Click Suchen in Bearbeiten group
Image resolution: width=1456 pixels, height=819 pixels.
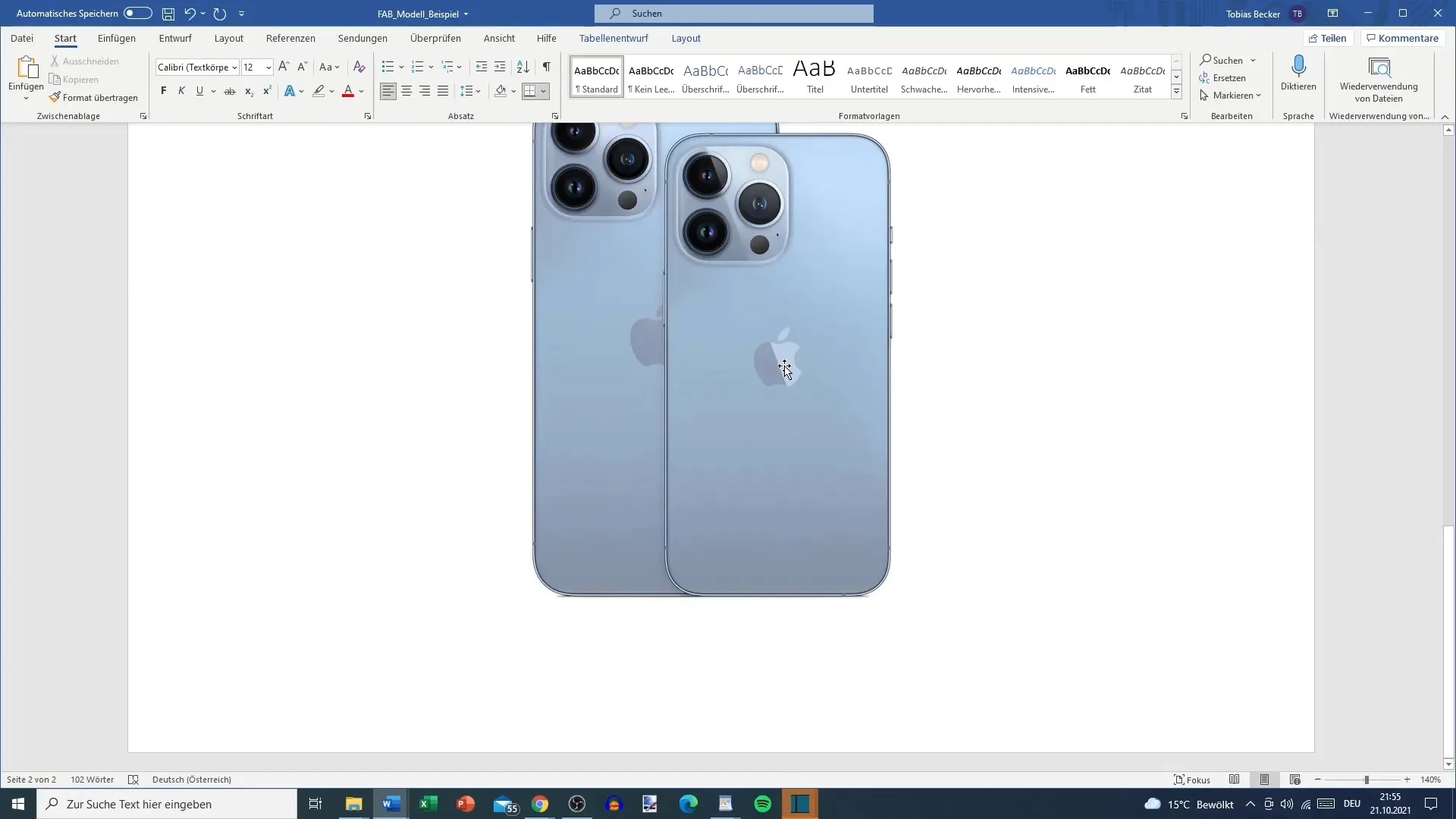tap(1222, 60)
